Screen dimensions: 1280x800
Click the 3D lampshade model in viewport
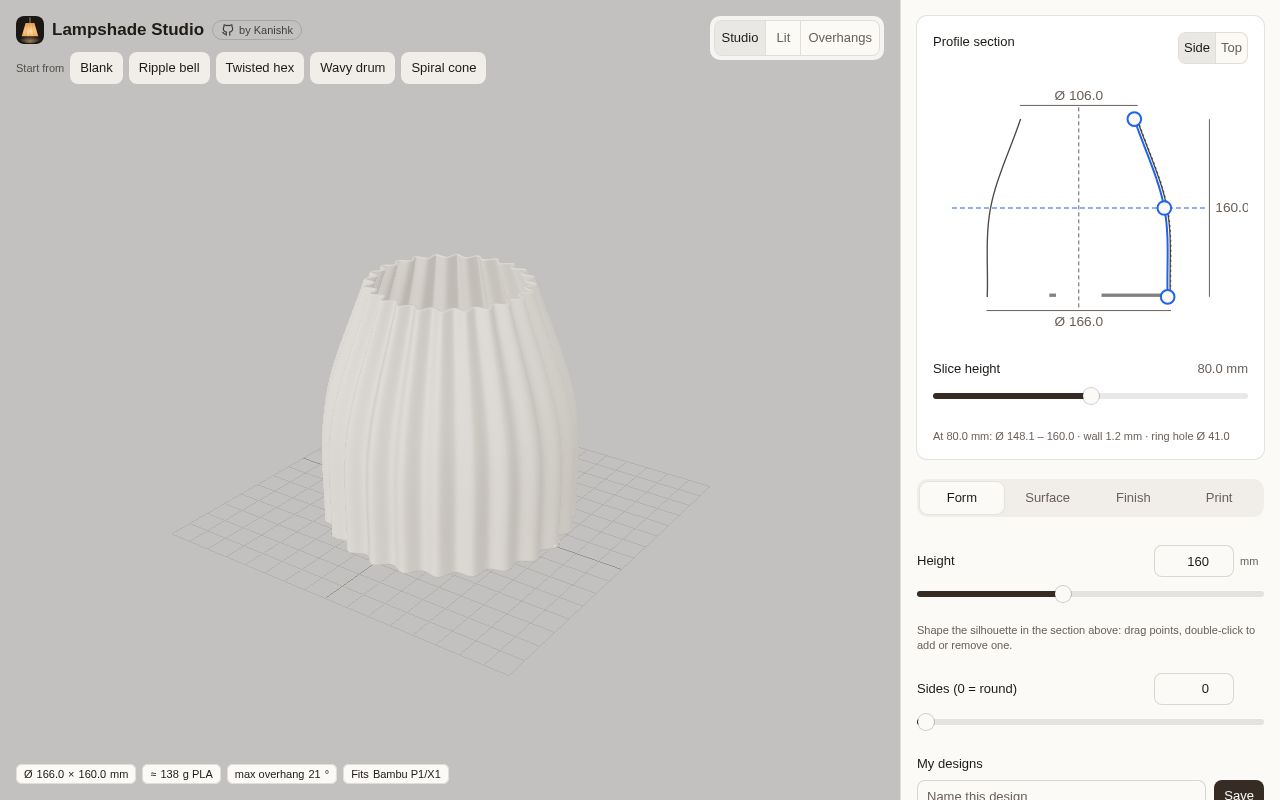pos(450,415)
